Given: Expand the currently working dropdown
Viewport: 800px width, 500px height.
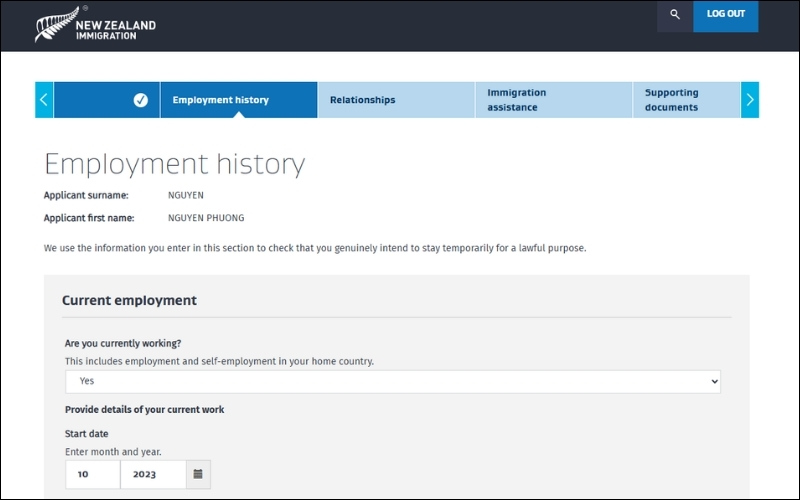Looking at the screenshot, I should 392,381.
